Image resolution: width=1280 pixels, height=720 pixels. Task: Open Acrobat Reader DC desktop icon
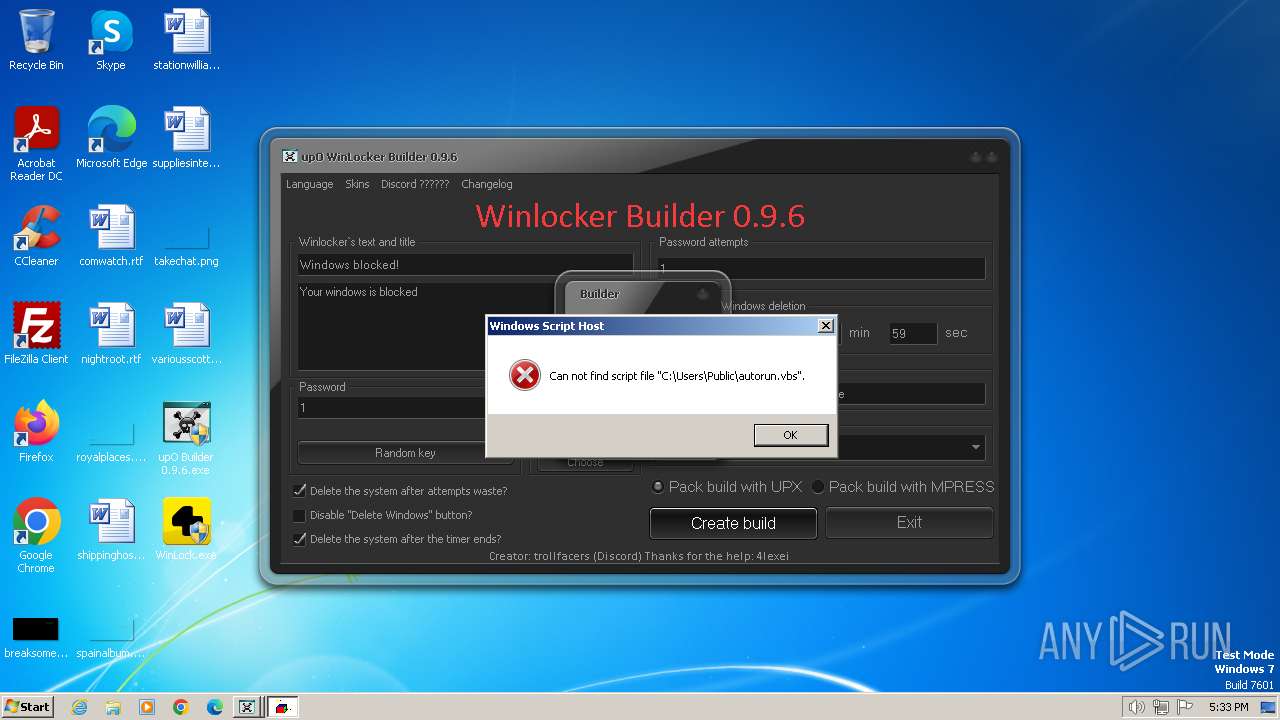[36, 144]
